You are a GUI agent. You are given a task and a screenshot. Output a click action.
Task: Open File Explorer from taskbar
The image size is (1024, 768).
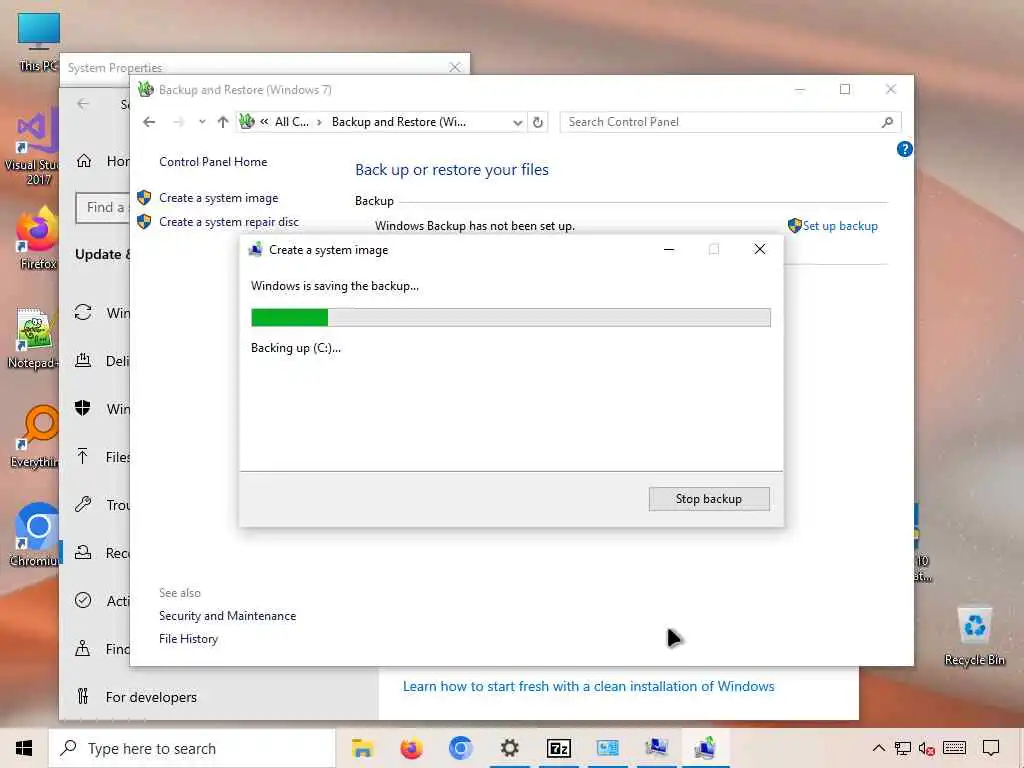click(x=362, y=748)
